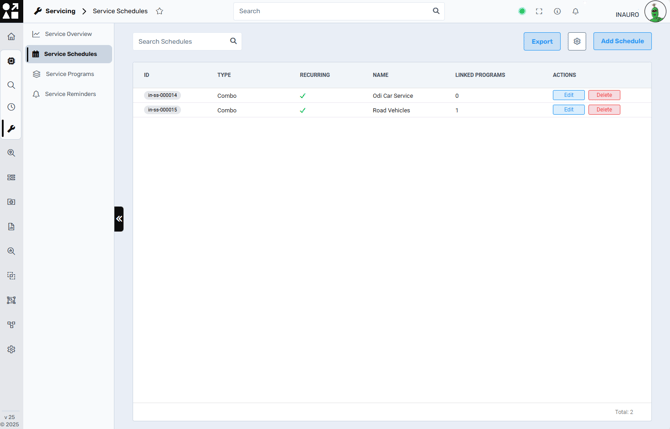670x429 pixels.
Task: Favorite this page with the star icon
Action: pyautogui.click(x=159, y=12)
